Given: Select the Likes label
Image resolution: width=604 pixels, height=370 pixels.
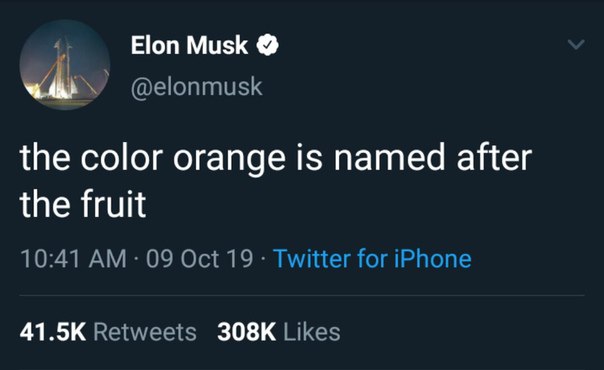Looking at the screenshot, I should (312, 332).
